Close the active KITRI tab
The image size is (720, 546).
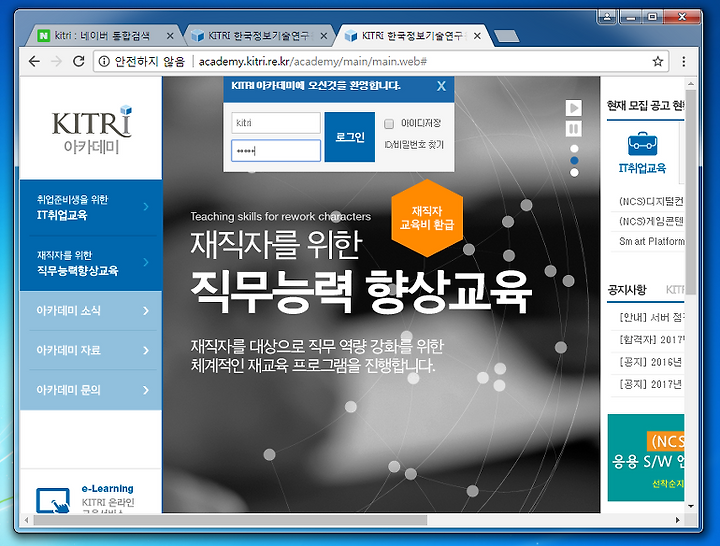[477, 36]
